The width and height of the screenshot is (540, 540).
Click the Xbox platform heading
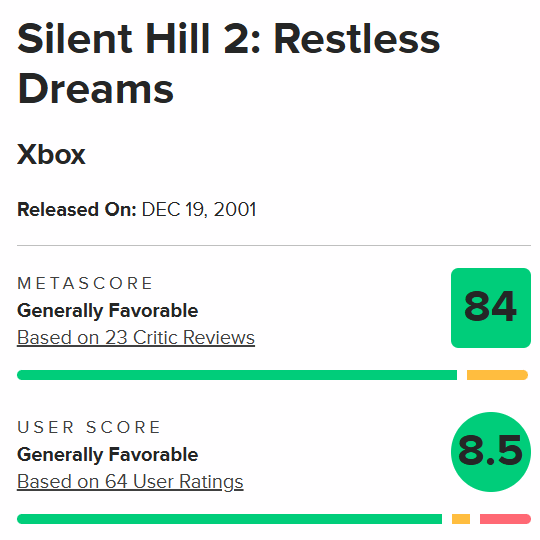point(51,154)
